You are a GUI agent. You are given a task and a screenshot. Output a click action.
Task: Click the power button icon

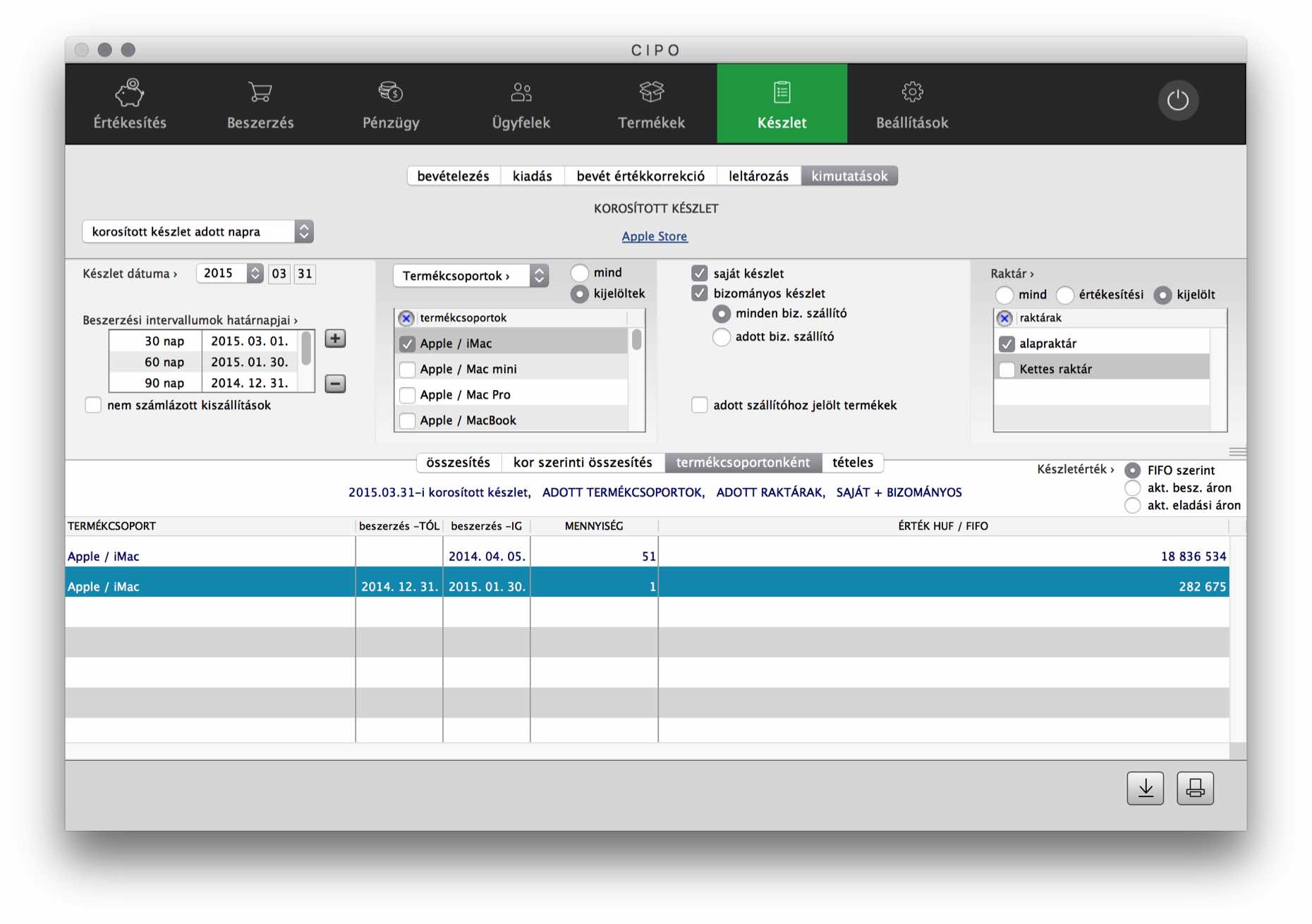click(x=1177, y=100)
